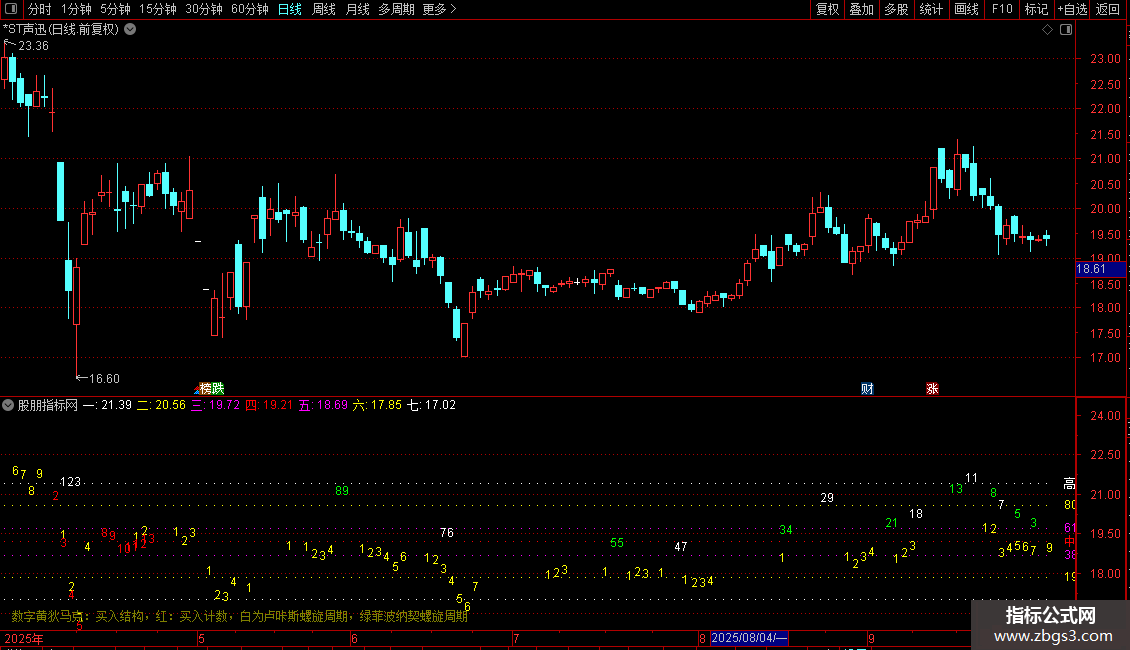This screenshot has height=650, width=1130.
Task: Open the 股朋指标网 indicator dropdown circle
Action: (8, 405)
